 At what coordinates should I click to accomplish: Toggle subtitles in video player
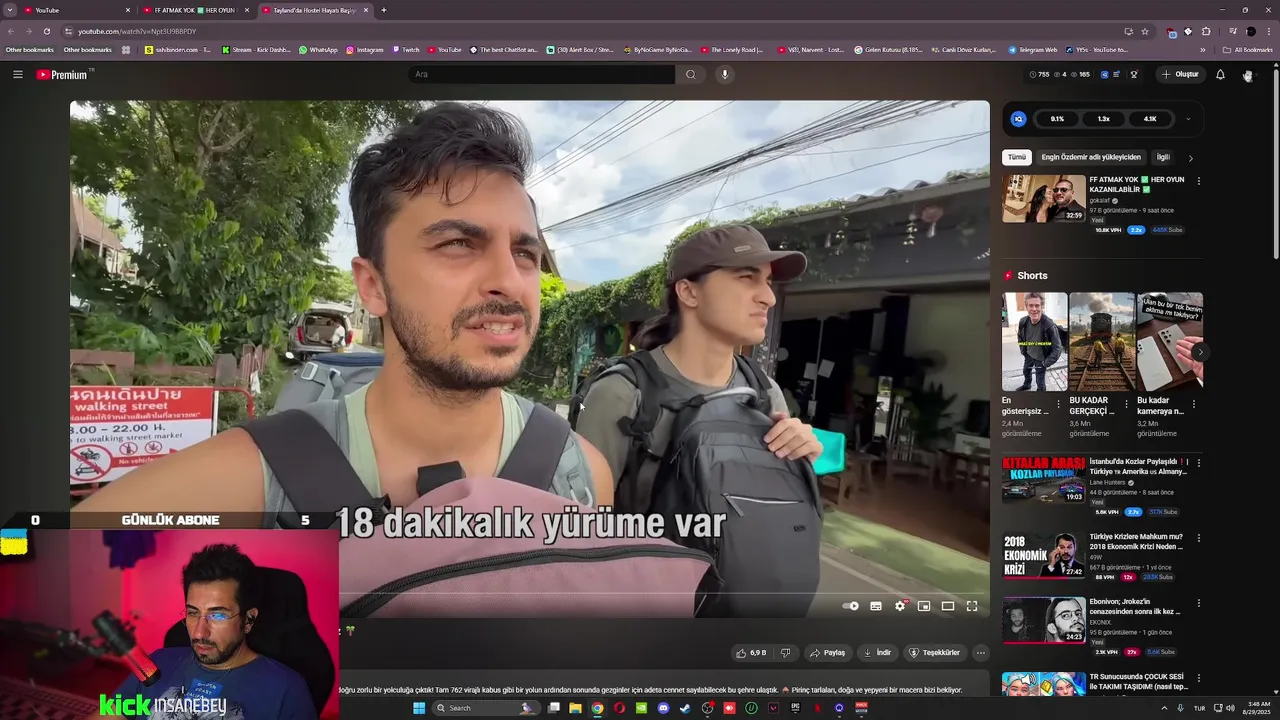(876, 606)
